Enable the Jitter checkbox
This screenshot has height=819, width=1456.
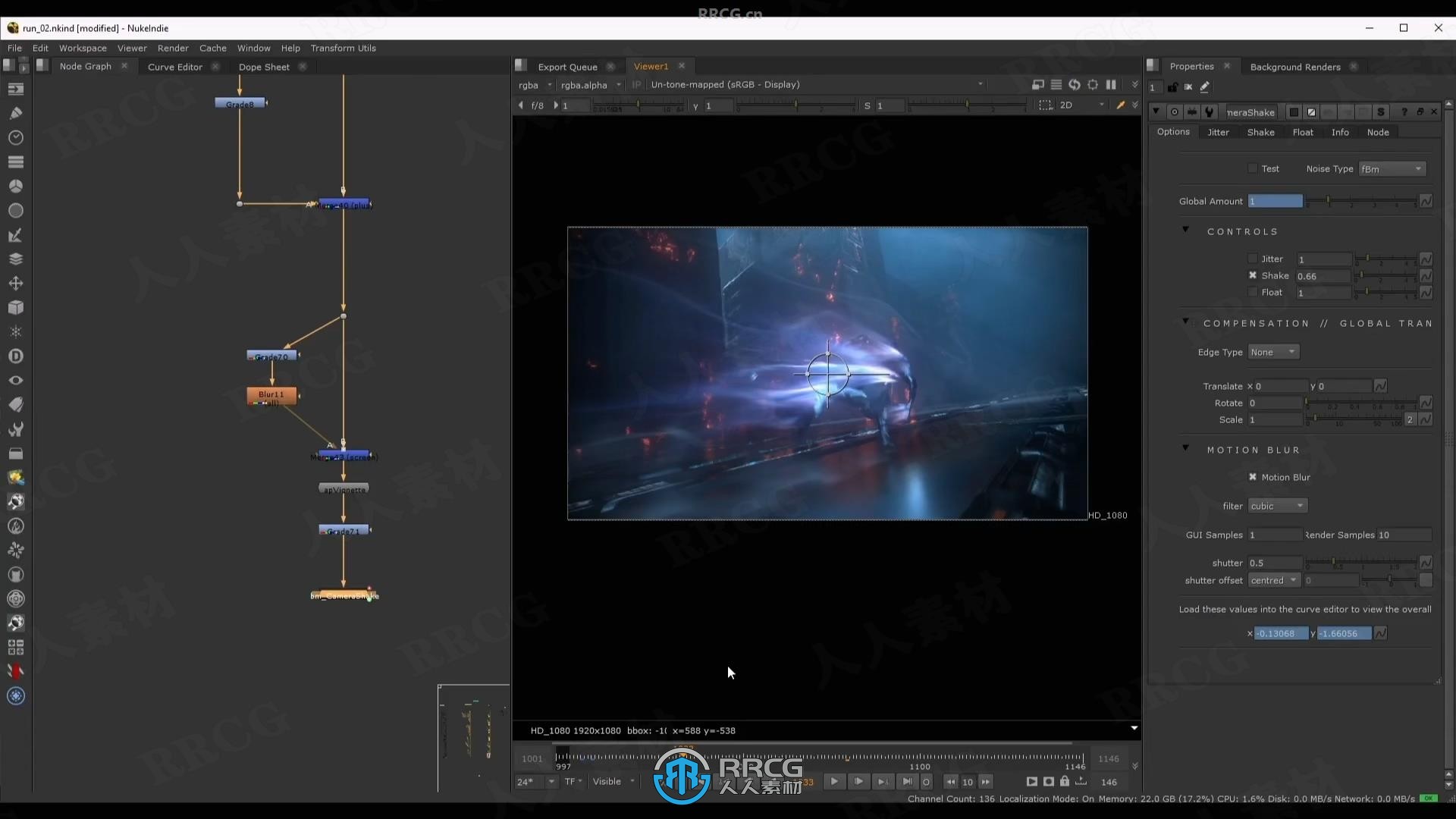[1253, 259]
